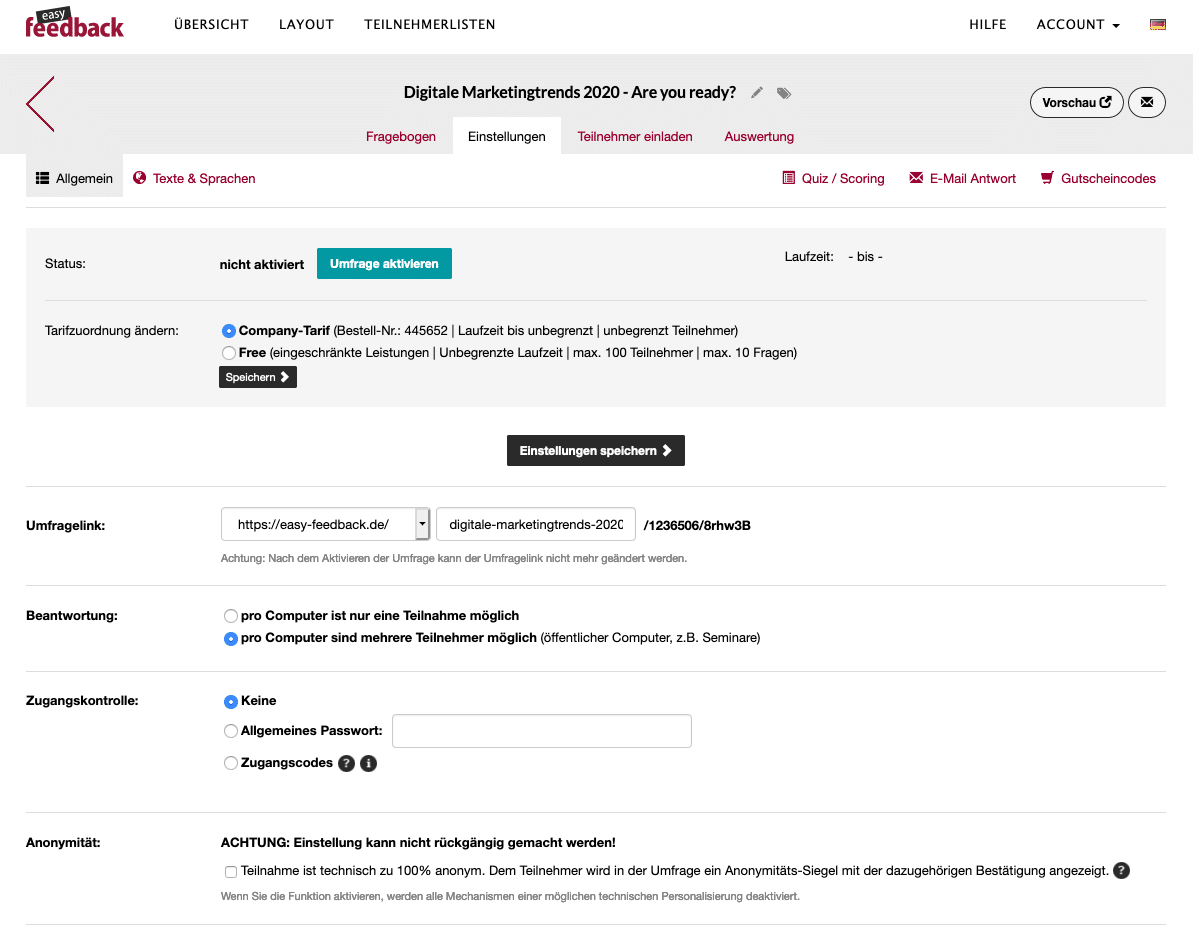Choose 'pro Computer ist nur eine Teilnahme möglich'
1193x932 pixels.
(231, 616)
